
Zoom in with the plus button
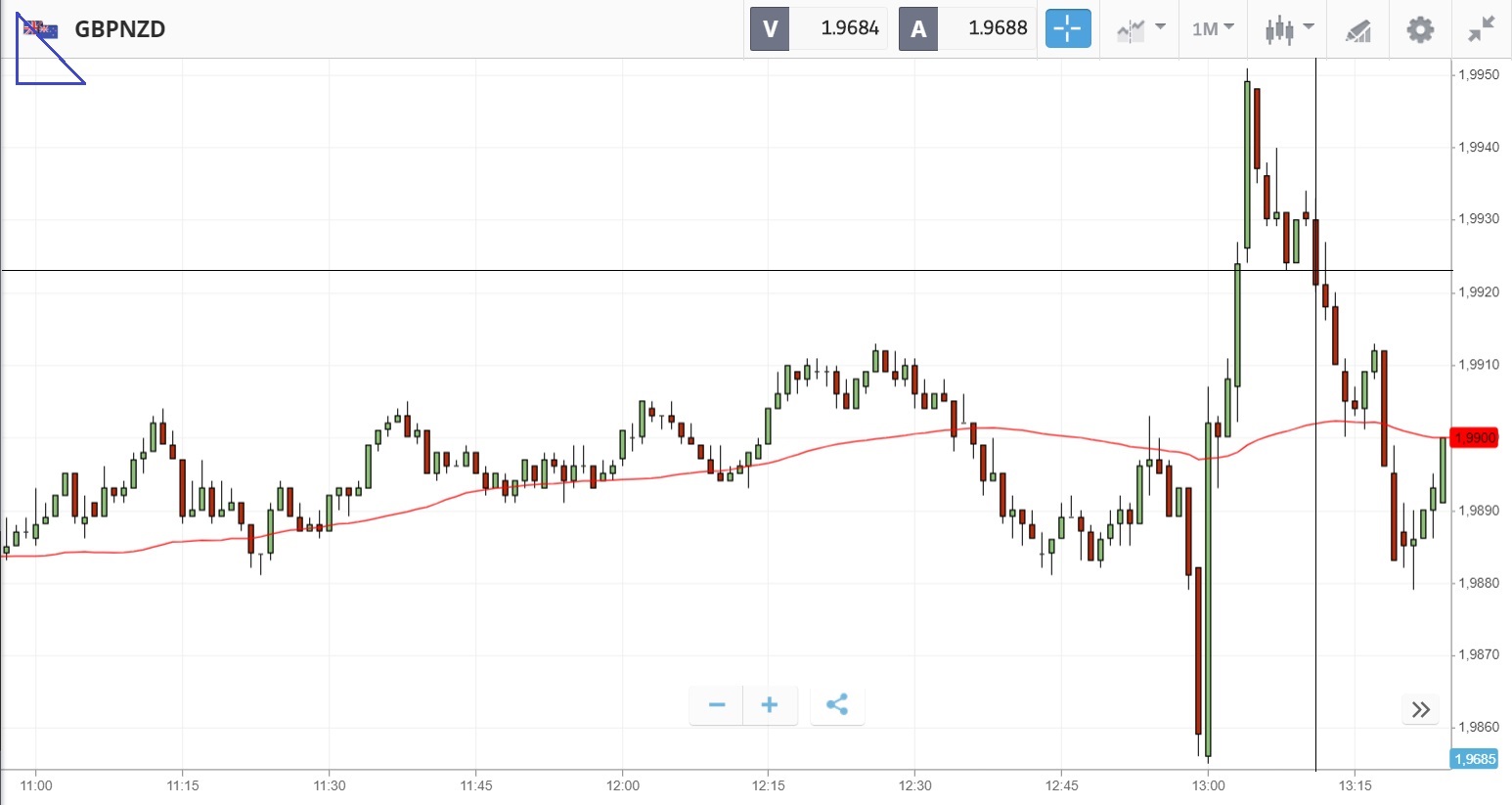(770, 705)
